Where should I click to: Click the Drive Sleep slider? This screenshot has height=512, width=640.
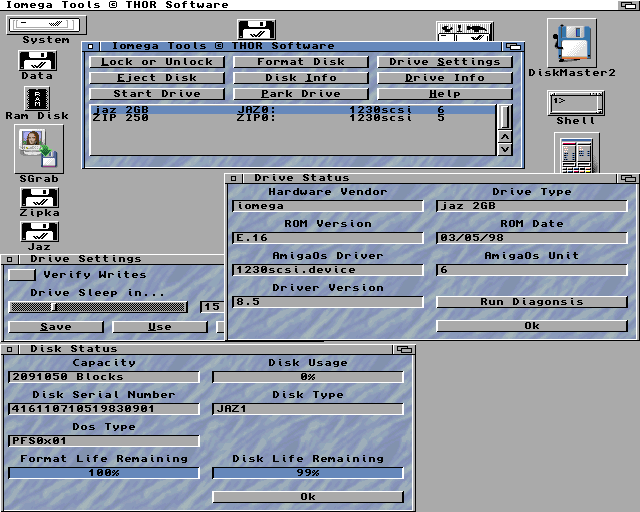tap(98, 307)
